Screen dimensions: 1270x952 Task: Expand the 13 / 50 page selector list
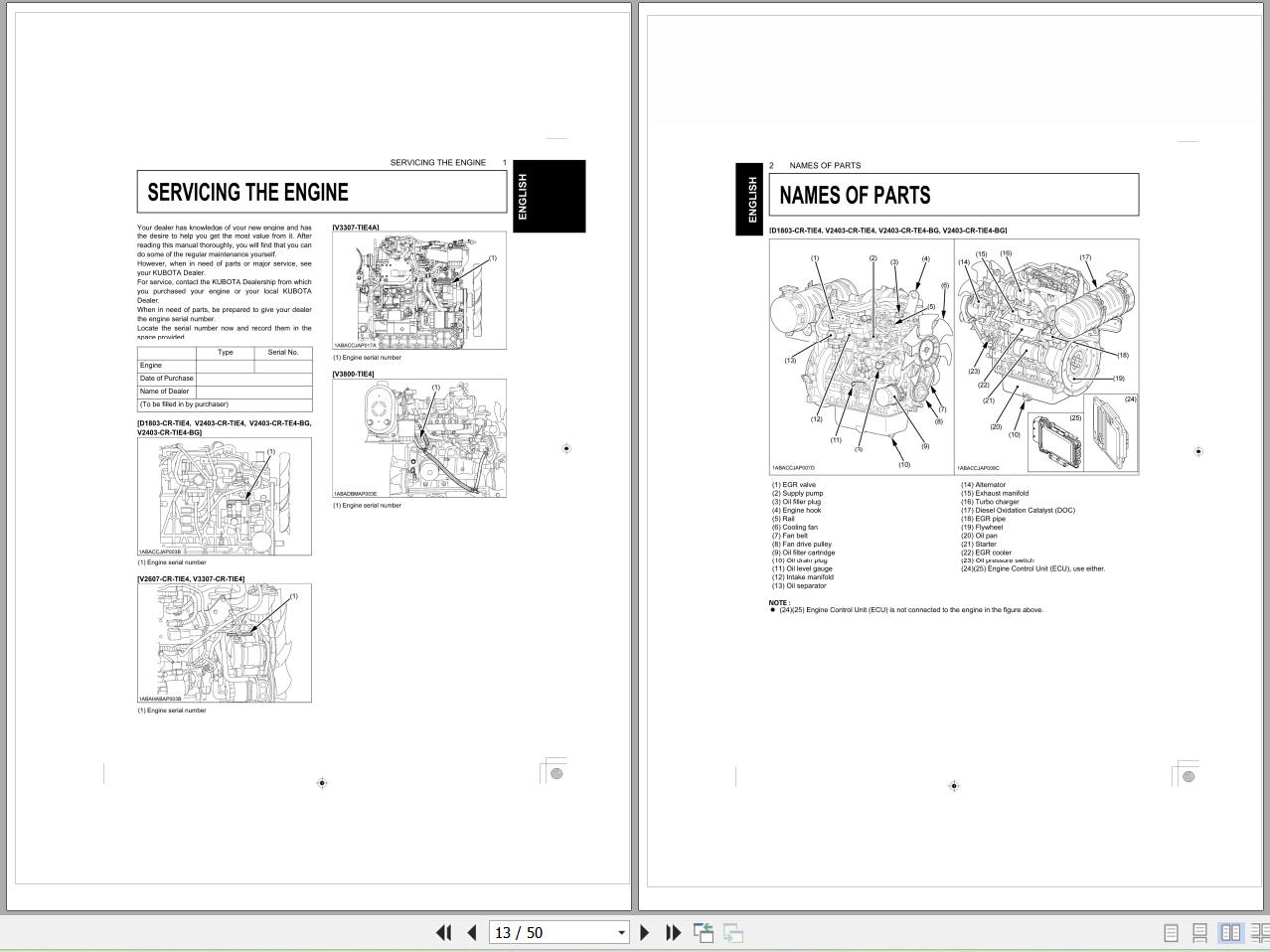click(621, 932)
